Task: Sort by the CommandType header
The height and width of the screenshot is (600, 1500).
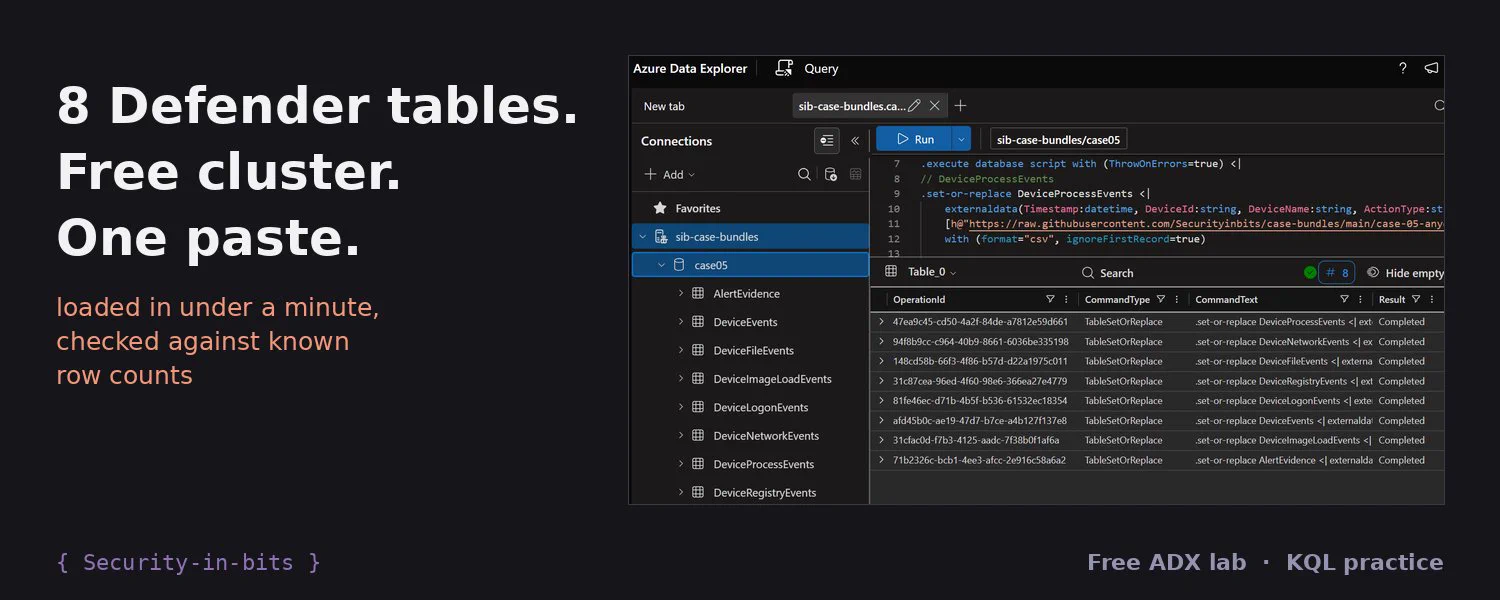Action: (x=1117, y=299)
